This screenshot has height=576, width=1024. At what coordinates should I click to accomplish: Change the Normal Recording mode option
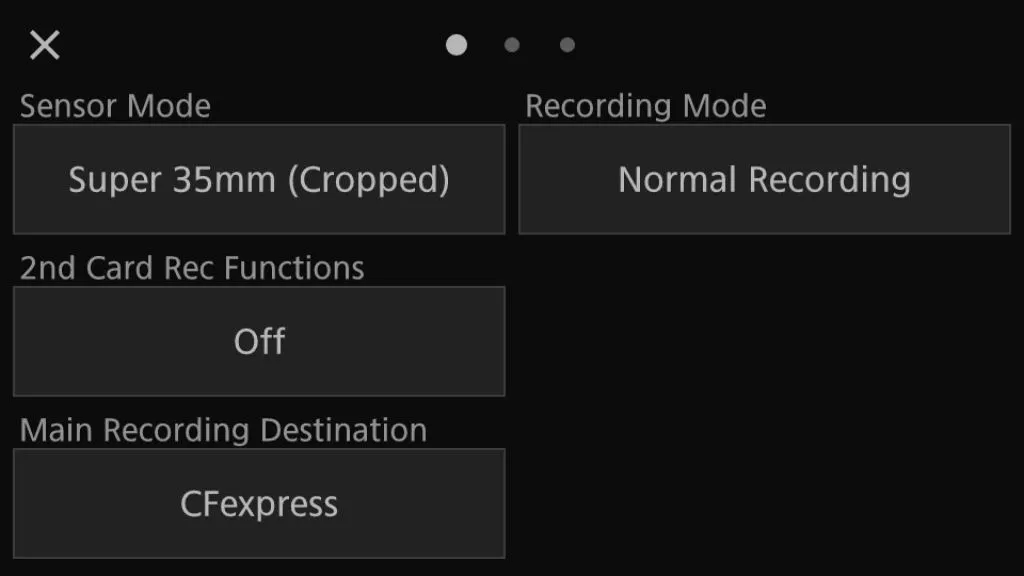coord(764,180)
